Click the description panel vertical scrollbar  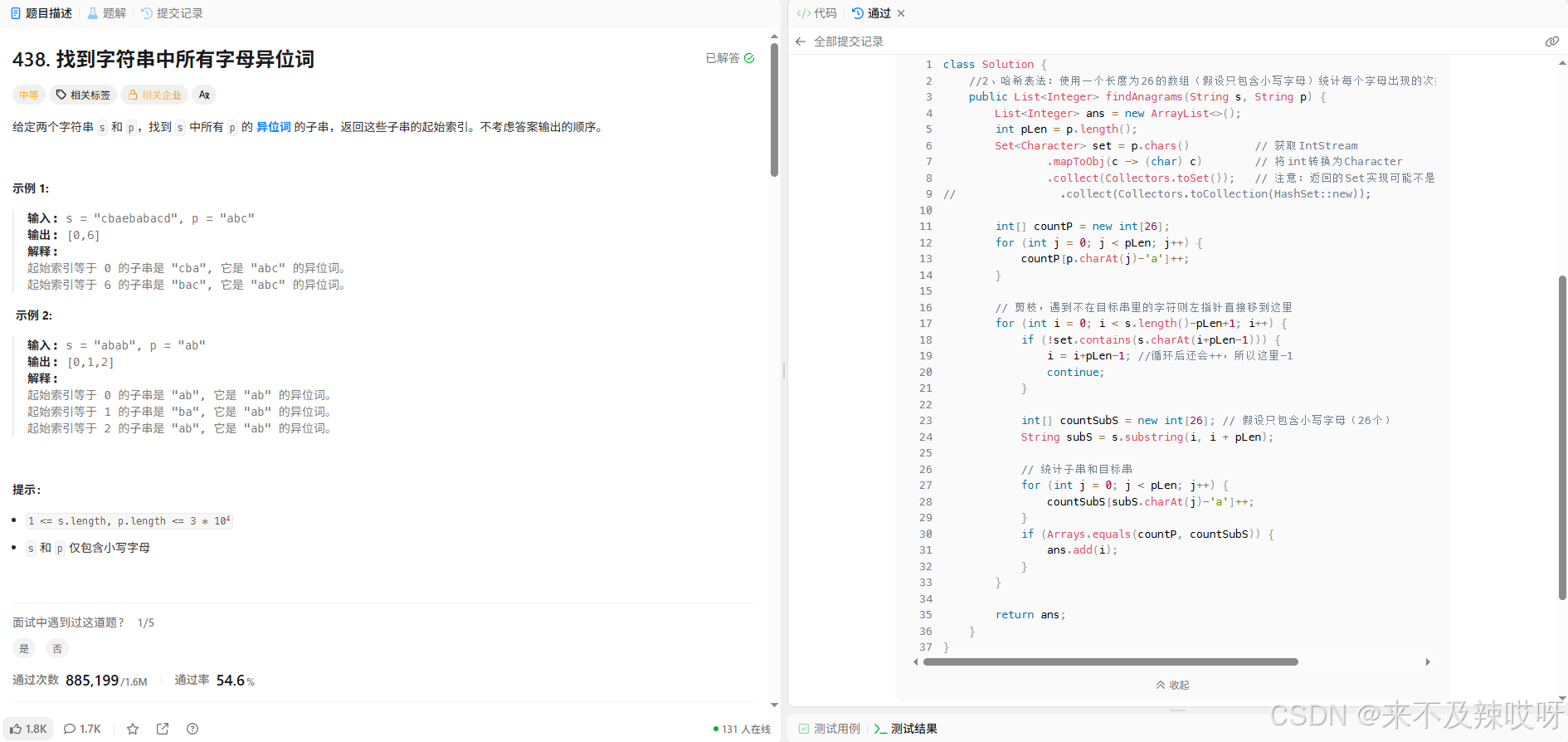(x=774, y=108)
